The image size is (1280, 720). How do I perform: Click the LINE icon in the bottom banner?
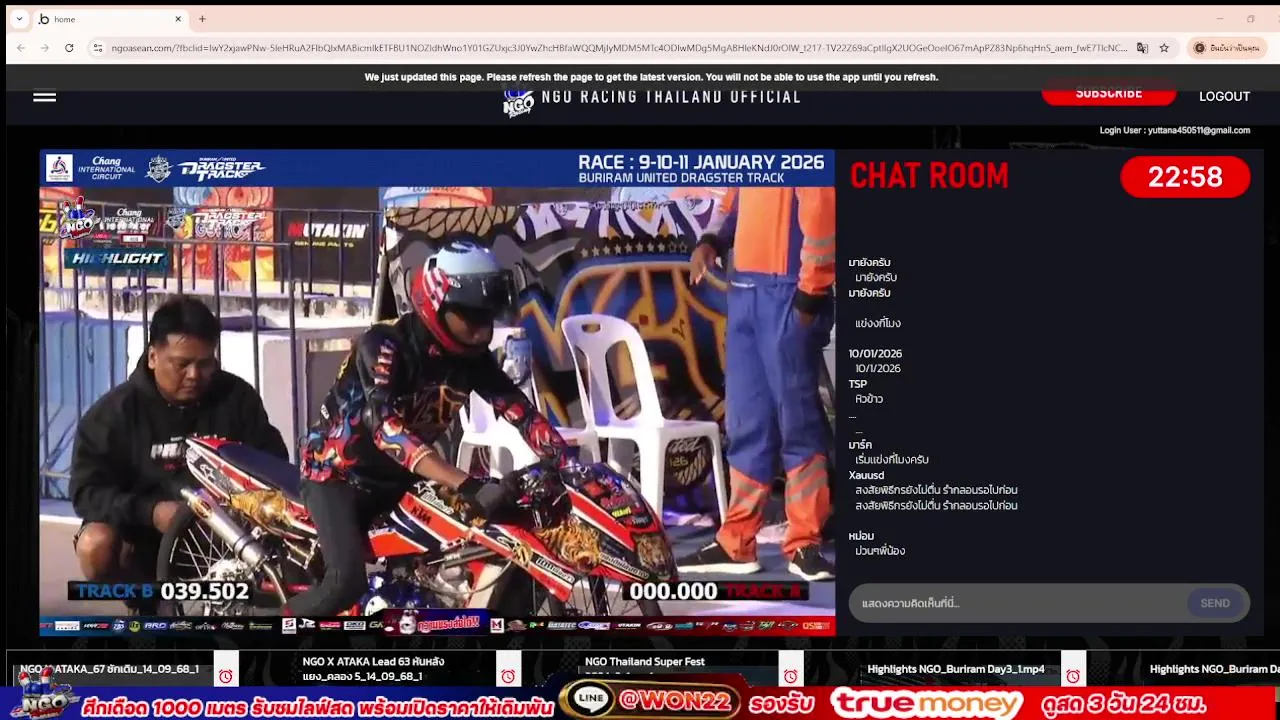click(x=591, y=699)
